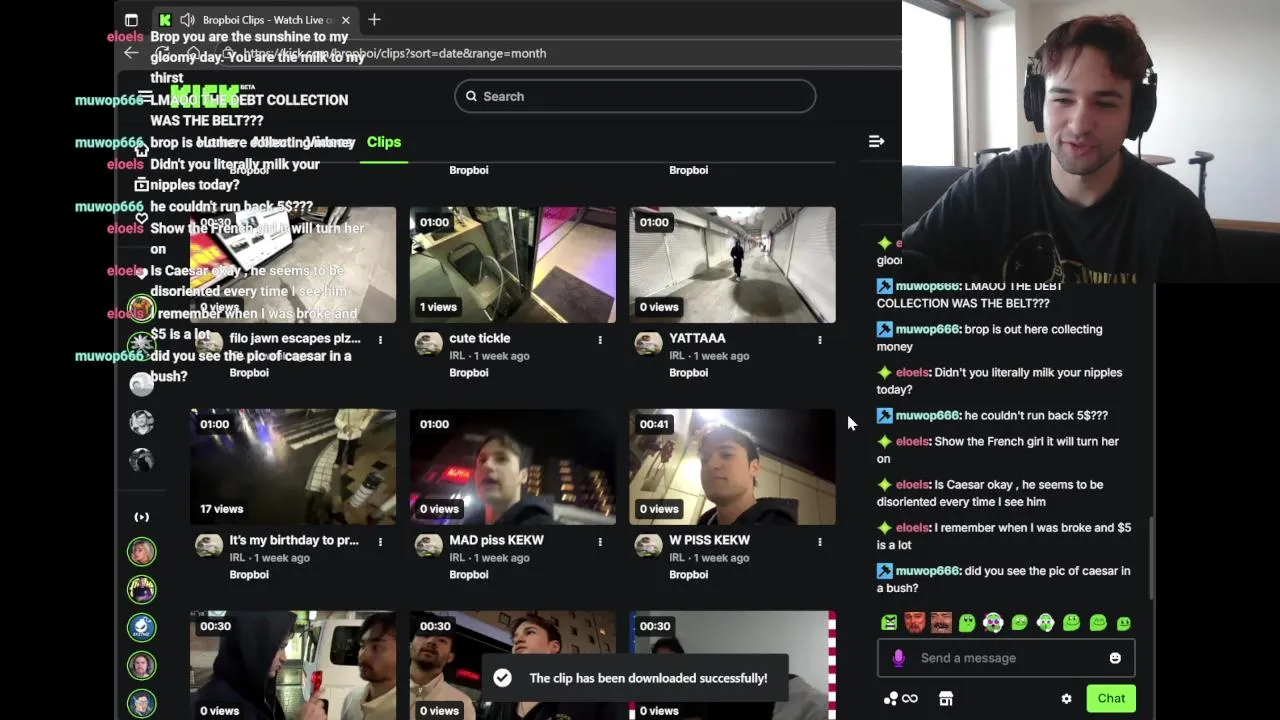Click the search magnifier icon
1280x720 pixels.
click(x=471, y=96)
